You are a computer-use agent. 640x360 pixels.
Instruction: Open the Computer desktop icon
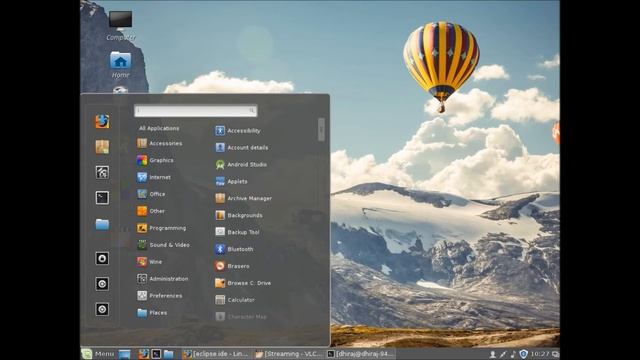click(x=120, y=26)
